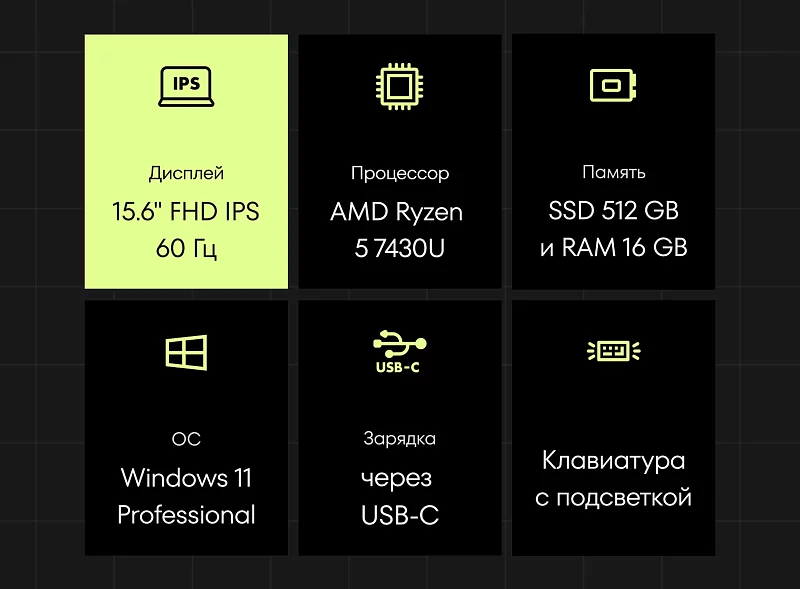Click the "Professional" edition text
The height and width of the screenshot is (589, 800).
(x=186, y=515)
